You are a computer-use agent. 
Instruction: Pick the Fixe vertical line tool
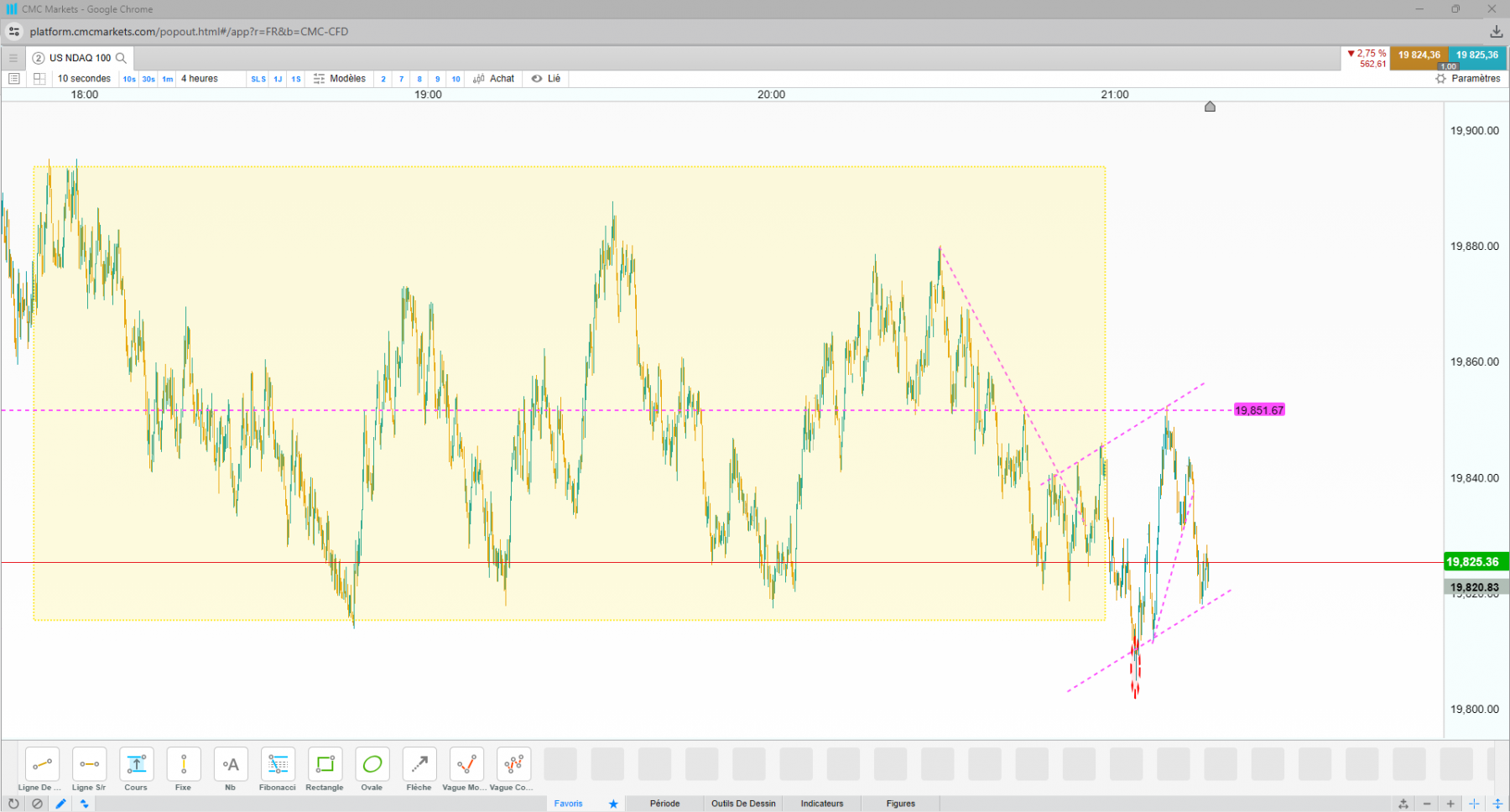click(x=184, y=764)
